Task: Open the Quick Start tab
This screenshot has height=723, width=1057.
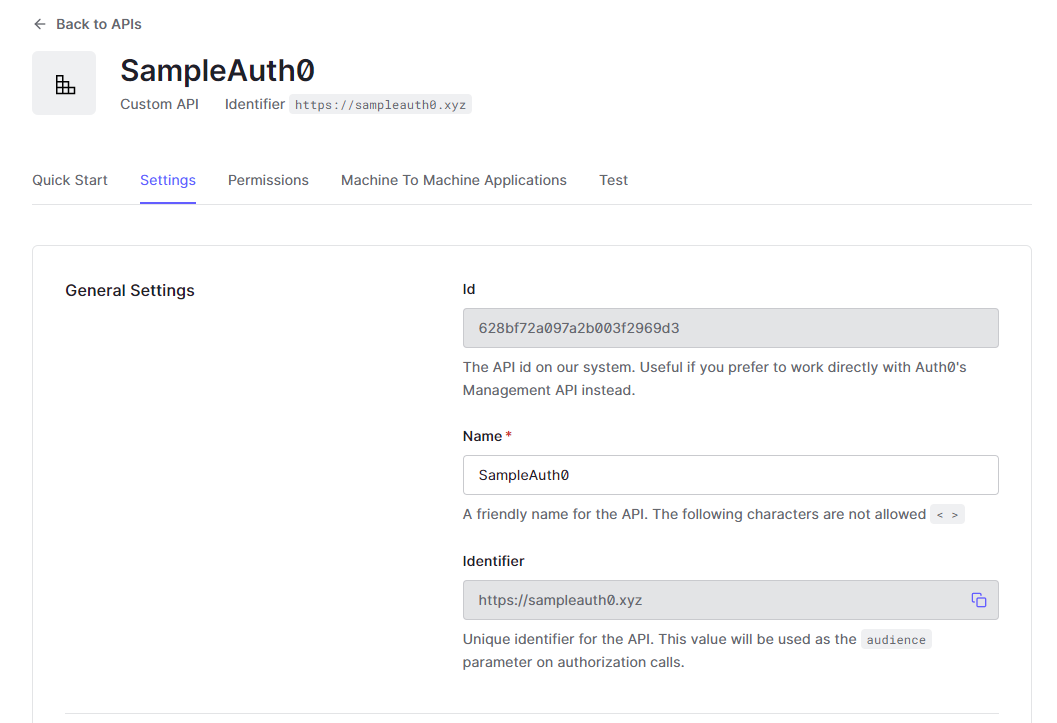Action: tap(70, 180)
